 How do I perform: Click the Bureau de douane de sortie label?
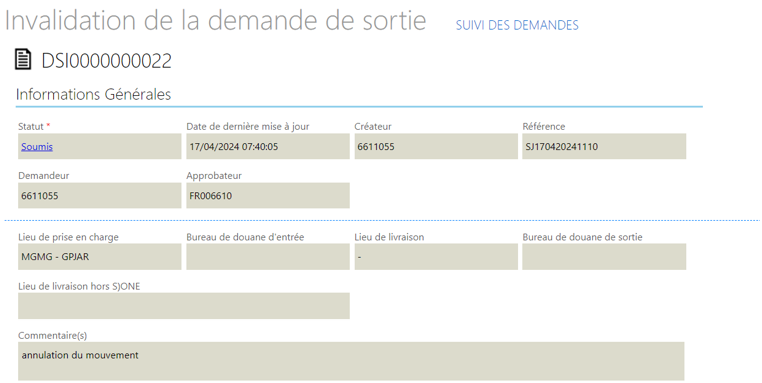coord(582,237)
